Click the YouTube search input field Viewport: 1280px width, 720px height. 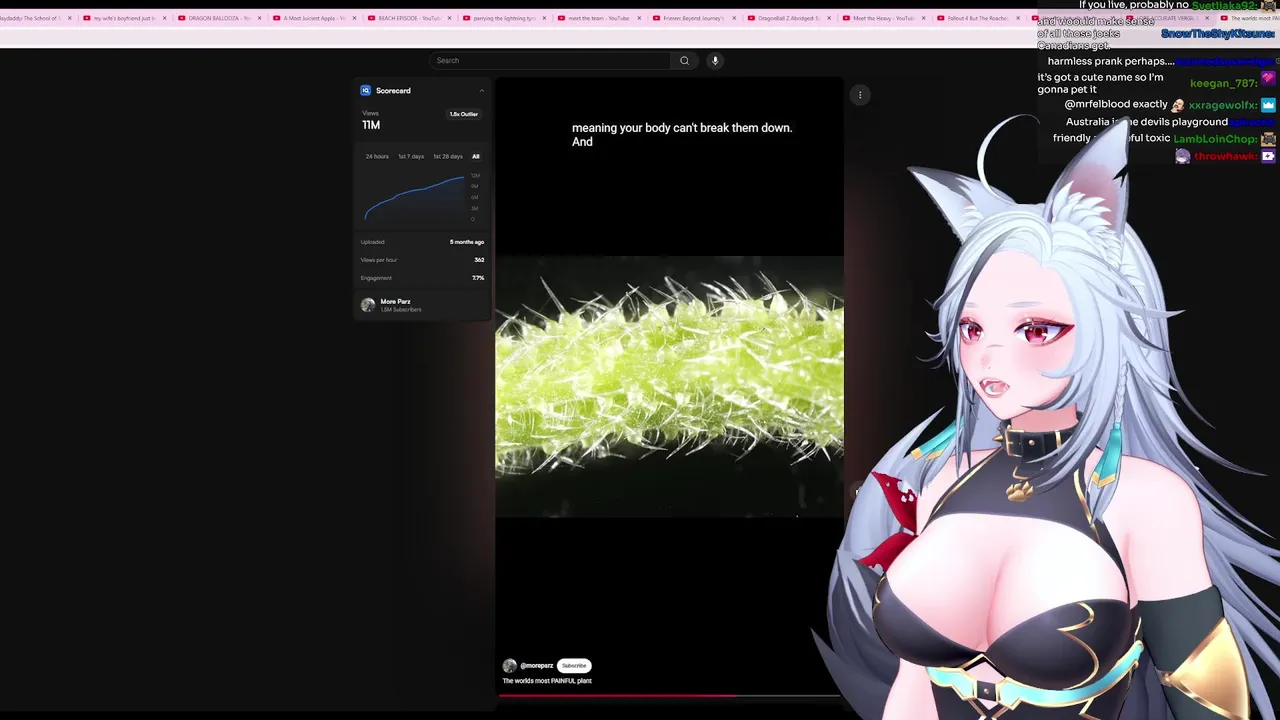[x=550, y=61]
